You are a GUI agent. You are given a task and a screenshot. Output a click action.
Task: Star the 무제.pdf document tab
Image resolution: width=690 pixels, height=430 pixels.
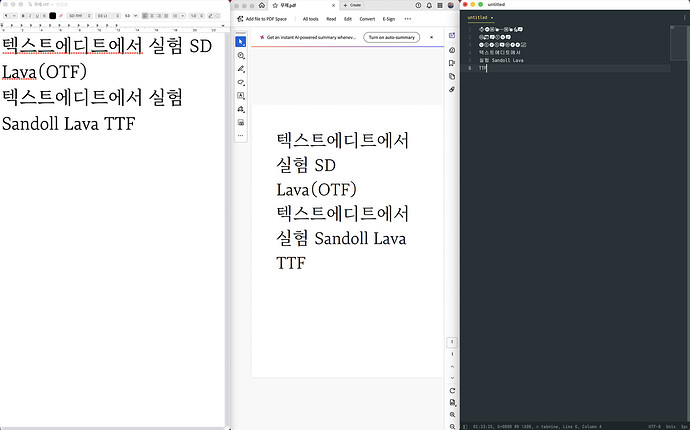pos(275,5)
